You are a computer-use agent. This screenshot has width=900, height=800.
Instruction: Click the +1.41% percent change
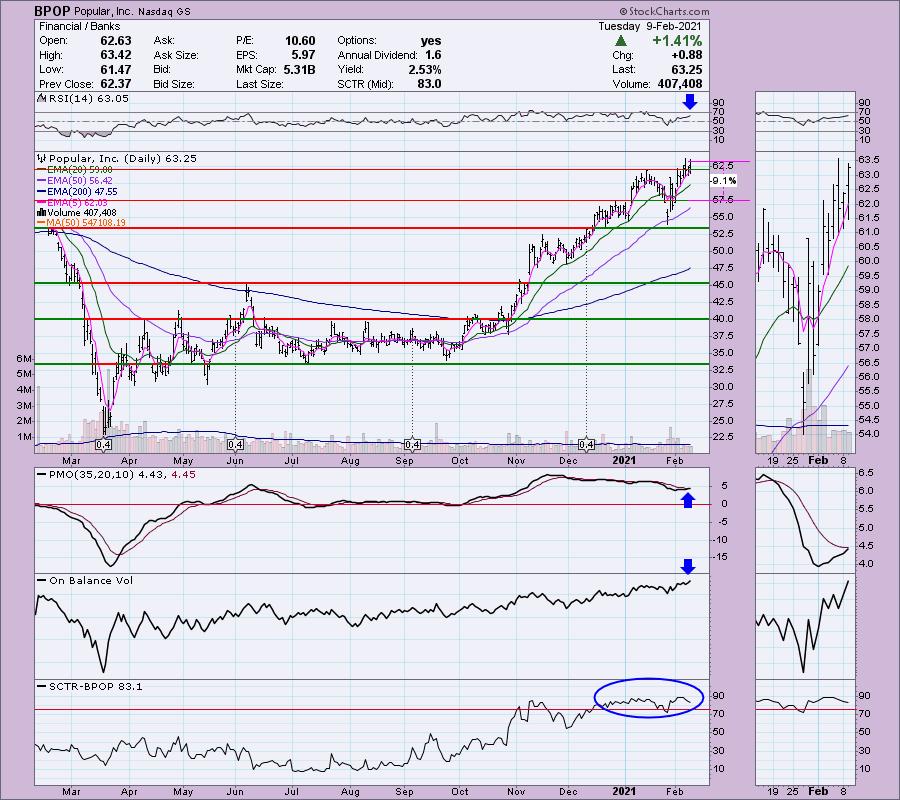(677, 41)
